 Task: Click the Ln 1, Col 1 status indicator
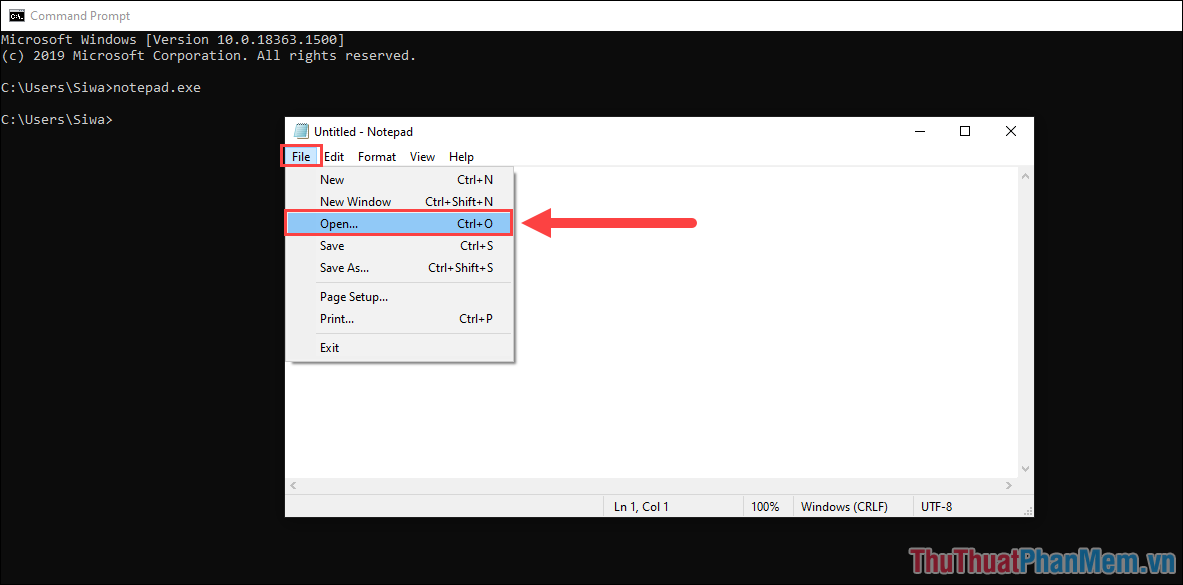click(640, 506)
